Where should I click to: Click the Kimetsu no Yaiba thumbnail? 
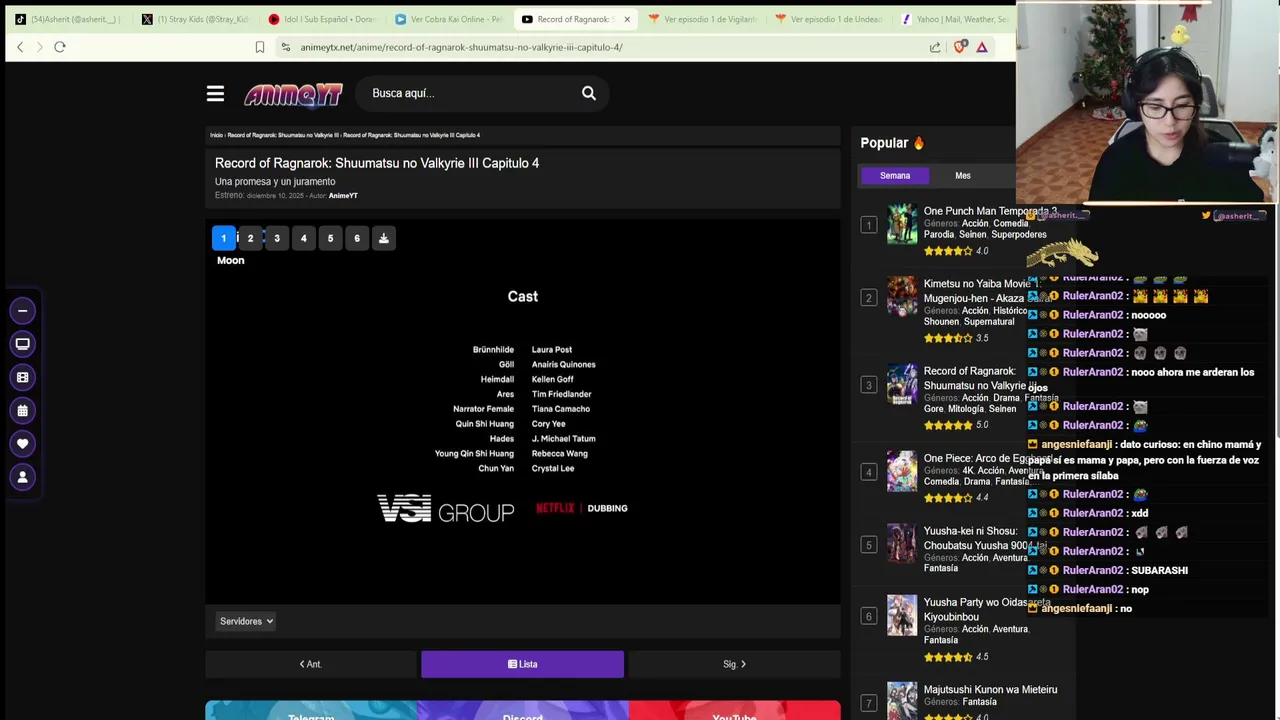(902, 297)
